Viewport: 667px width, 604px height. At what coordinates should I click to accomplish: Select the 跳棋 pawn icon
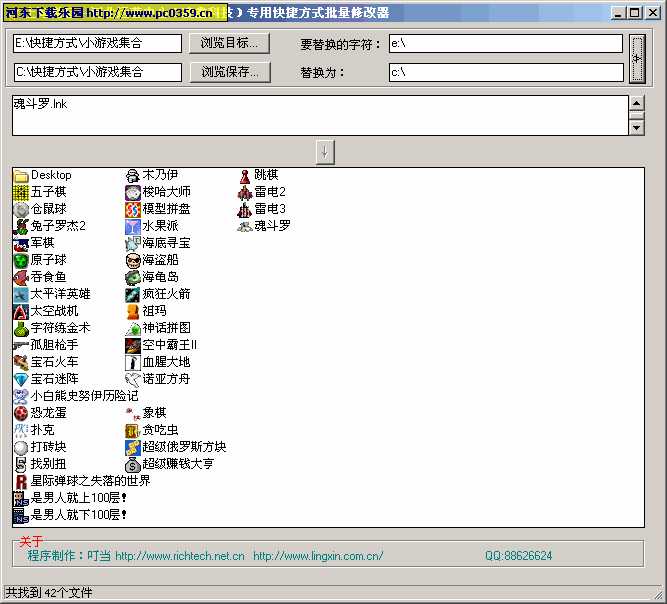(245, 175)
